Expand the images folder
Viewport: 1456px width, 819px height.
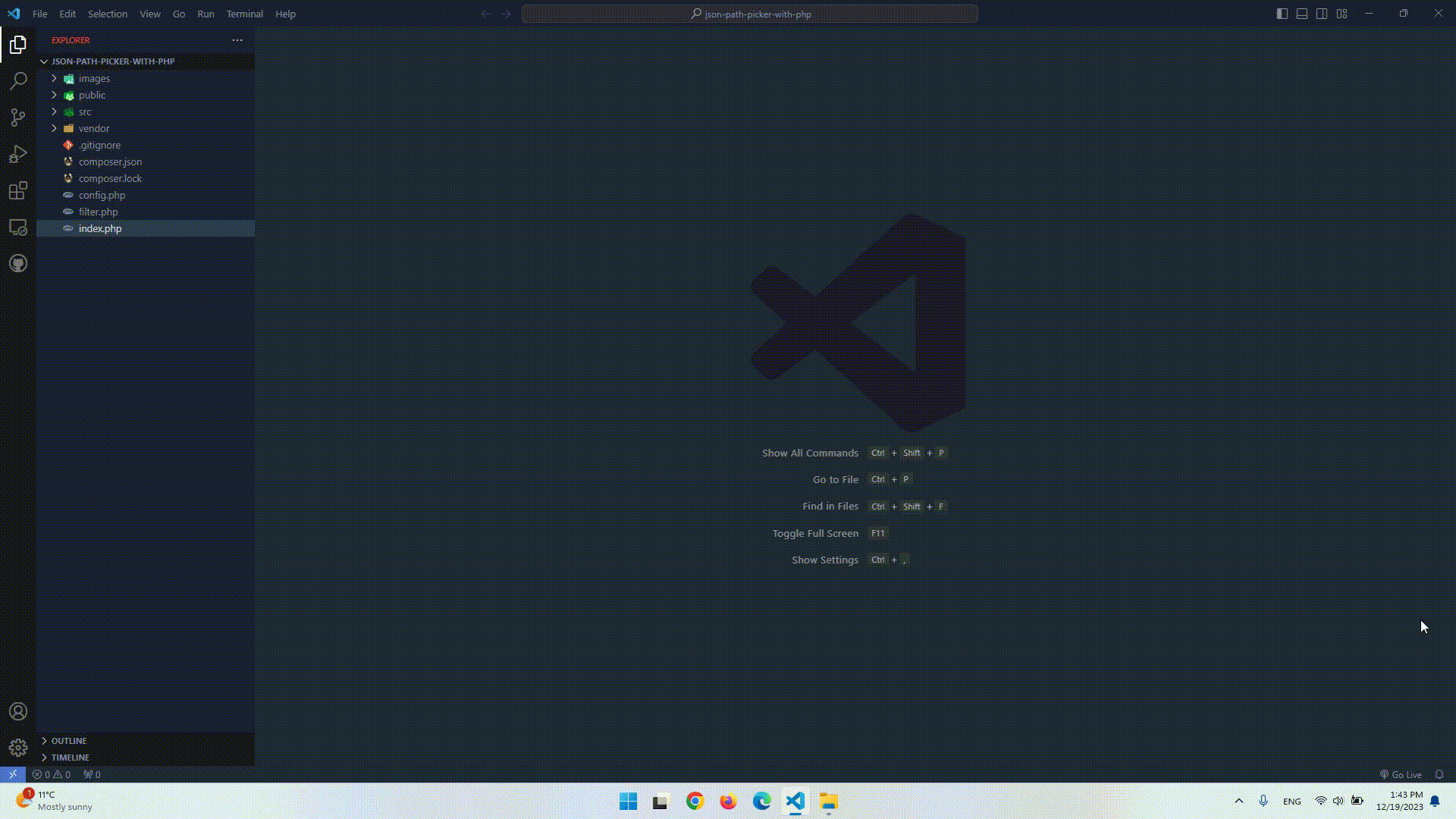146,78
